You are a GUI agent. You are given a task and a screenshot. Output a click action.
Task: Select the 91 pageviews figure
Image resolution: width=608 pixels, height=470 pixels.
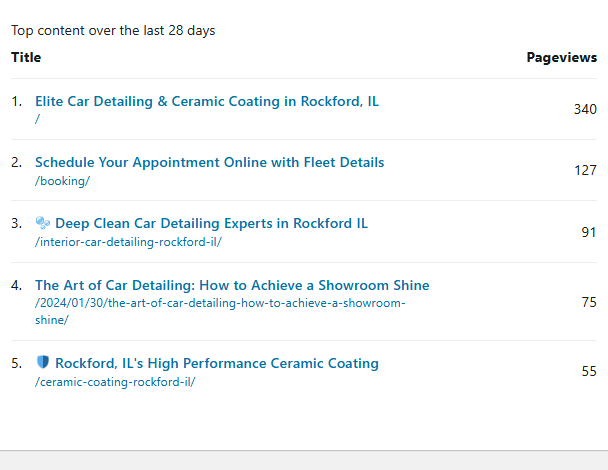(x=588, y=232)
